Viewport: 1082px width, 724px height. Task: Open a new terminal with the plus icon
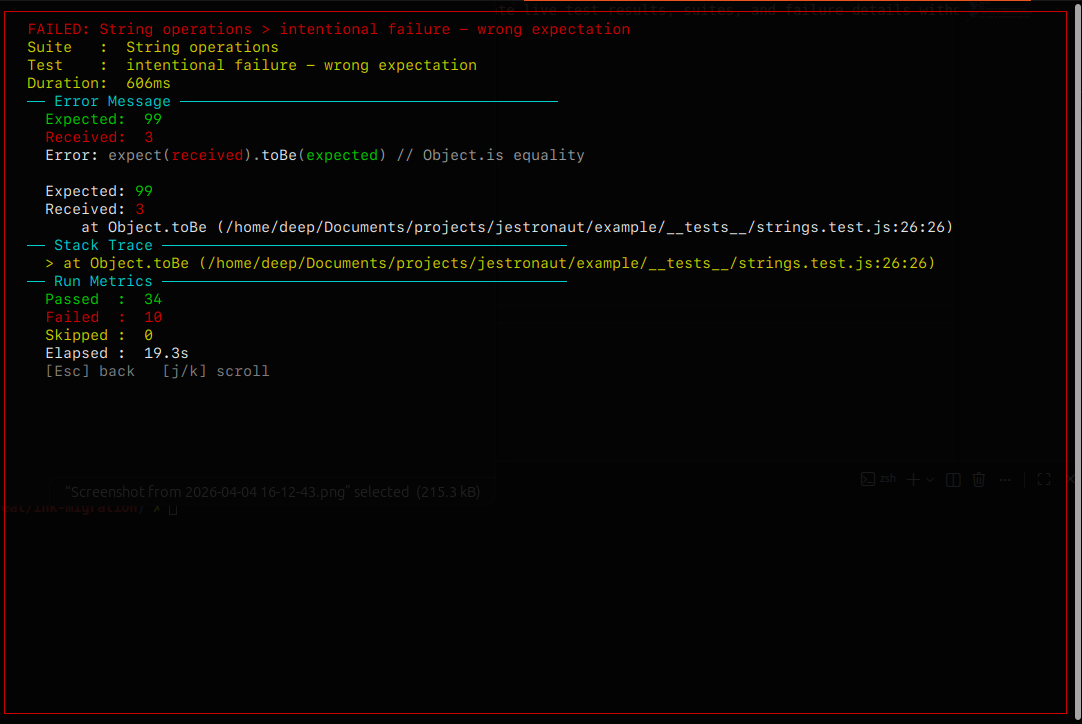tap(913, 480)
